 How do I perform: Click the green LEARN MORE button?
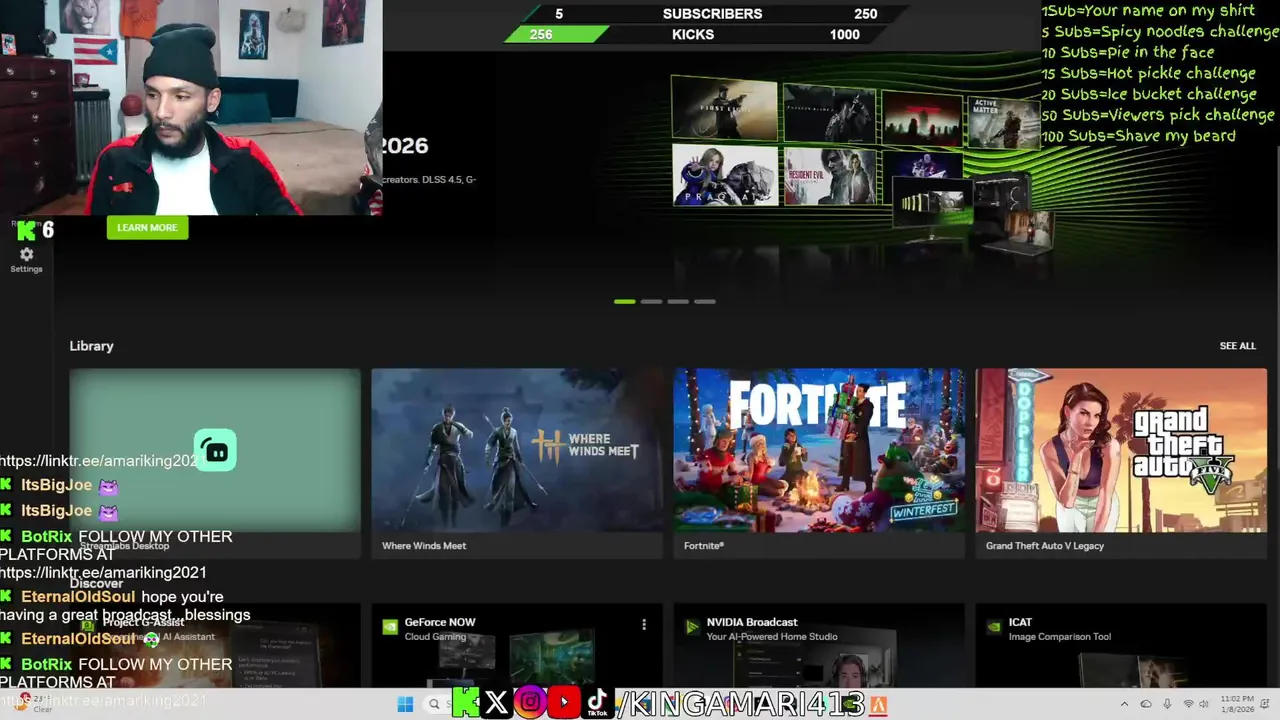coord(147,228)
